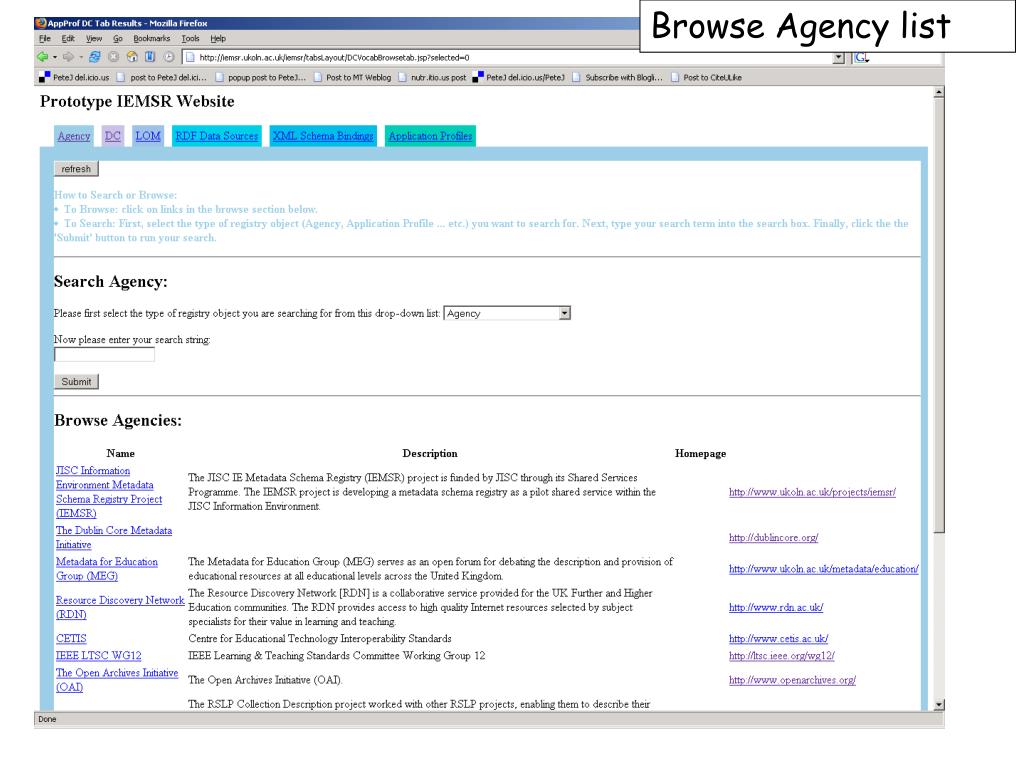Viewport: 1024px width, 768px height.
Task: Click the 'Search Agency:' heading
Action: pos(111,282)
